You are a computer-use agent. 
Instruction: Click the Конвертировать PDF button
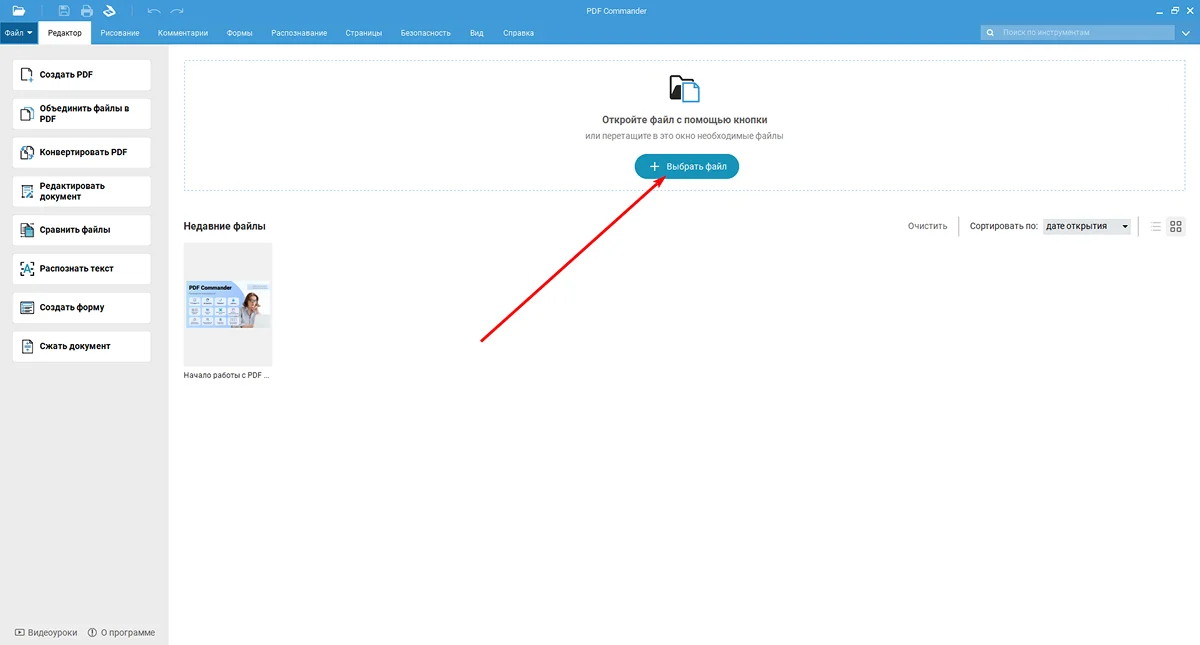[x=82, y=152]
